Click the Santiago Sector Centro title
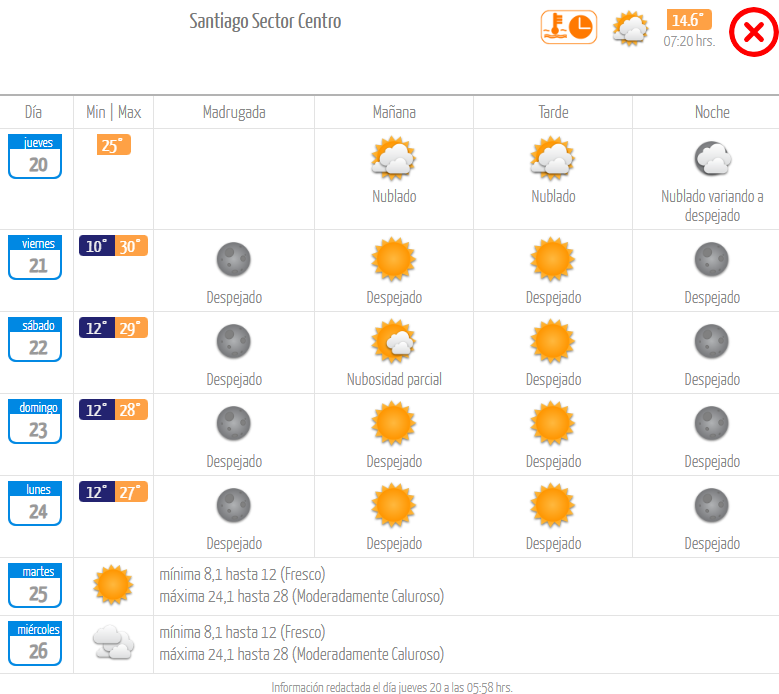Screen dimensions: 779x694 (x=265, y=21)
